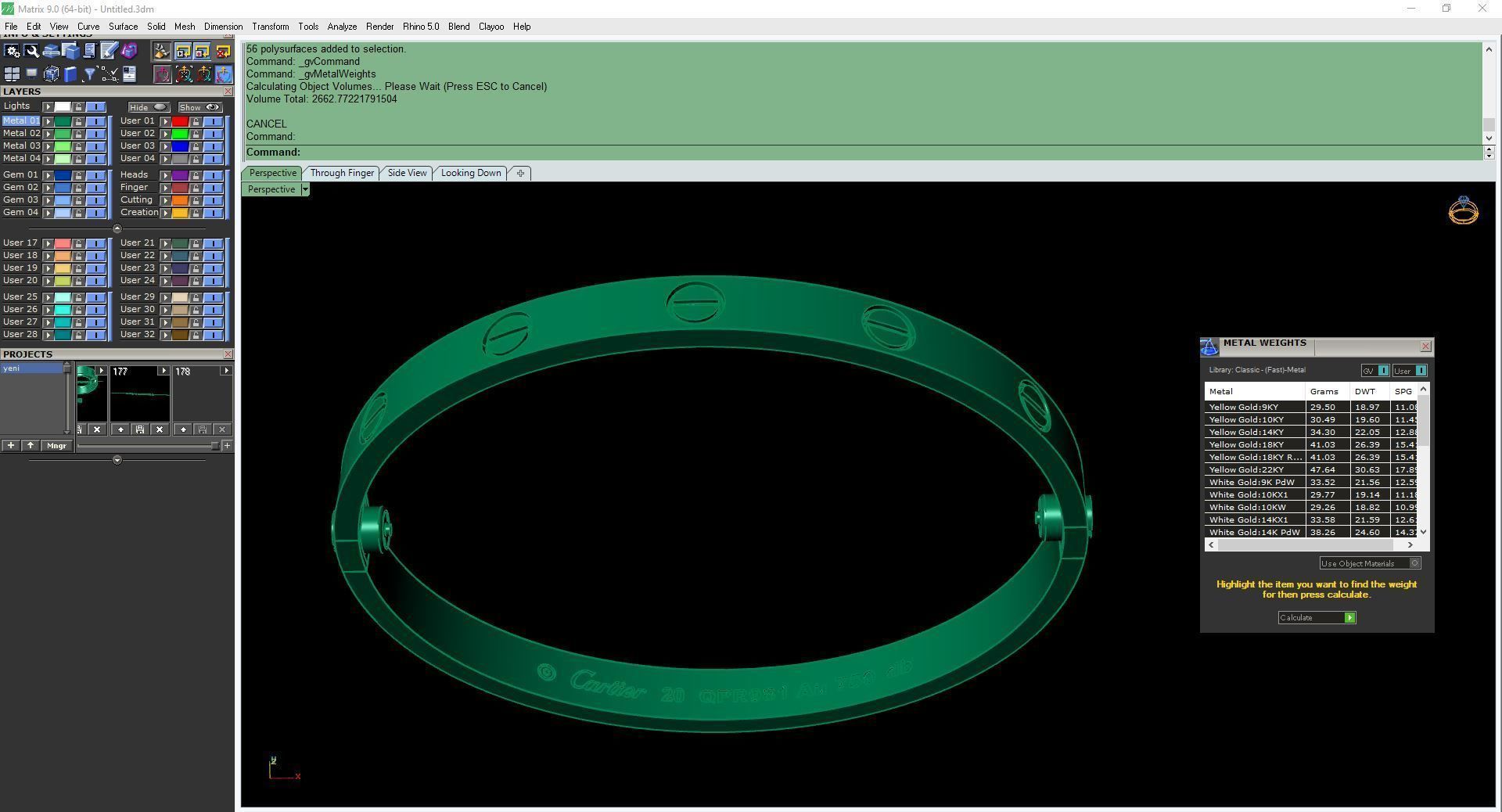Toggle visibility switch for Lights layer
The width and height of the screenshot is (1502, 812).
95,106
